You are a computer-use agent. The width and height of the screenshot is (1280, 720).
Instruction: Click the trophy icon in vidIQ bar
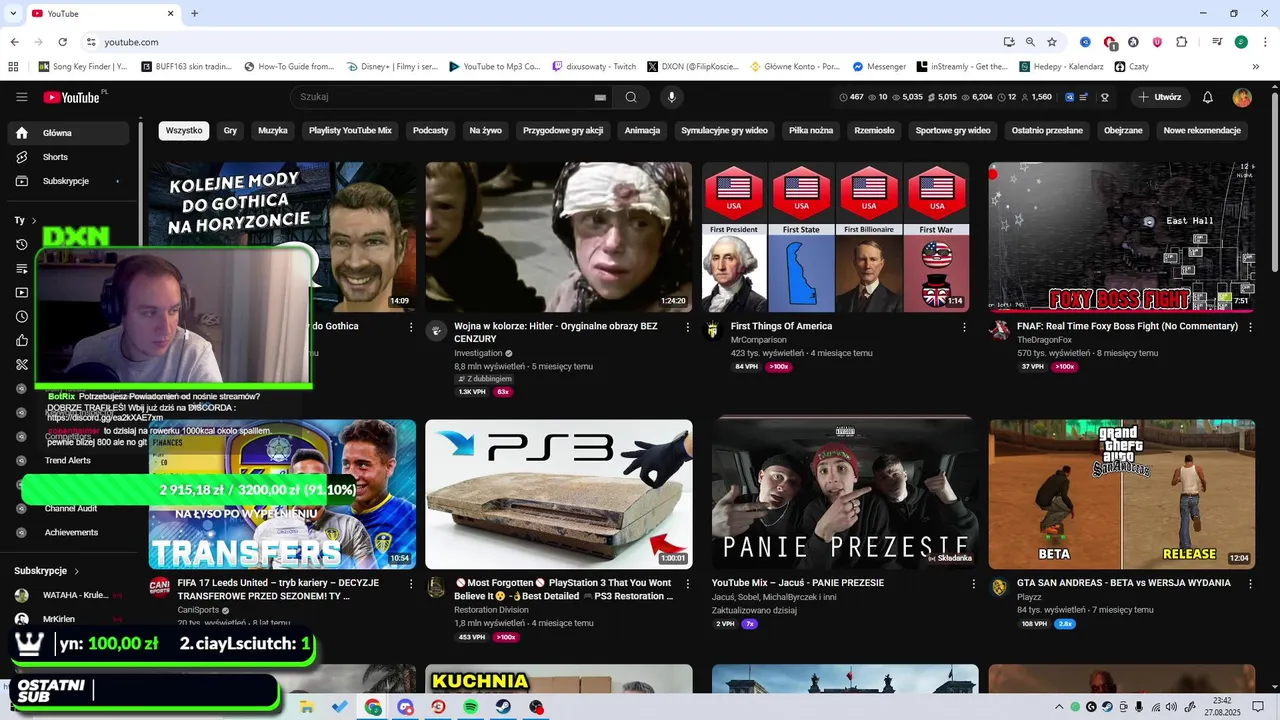(x=1105, y=97)
